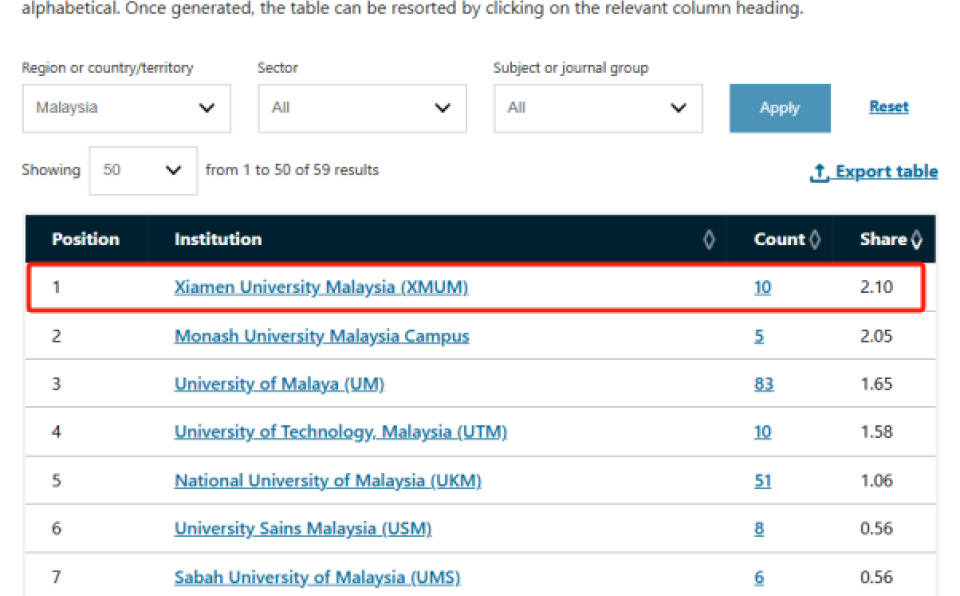Click count 51 for National University of Malaysia
The height and width of the screenshot is (596, 960).
pos(762,480)
